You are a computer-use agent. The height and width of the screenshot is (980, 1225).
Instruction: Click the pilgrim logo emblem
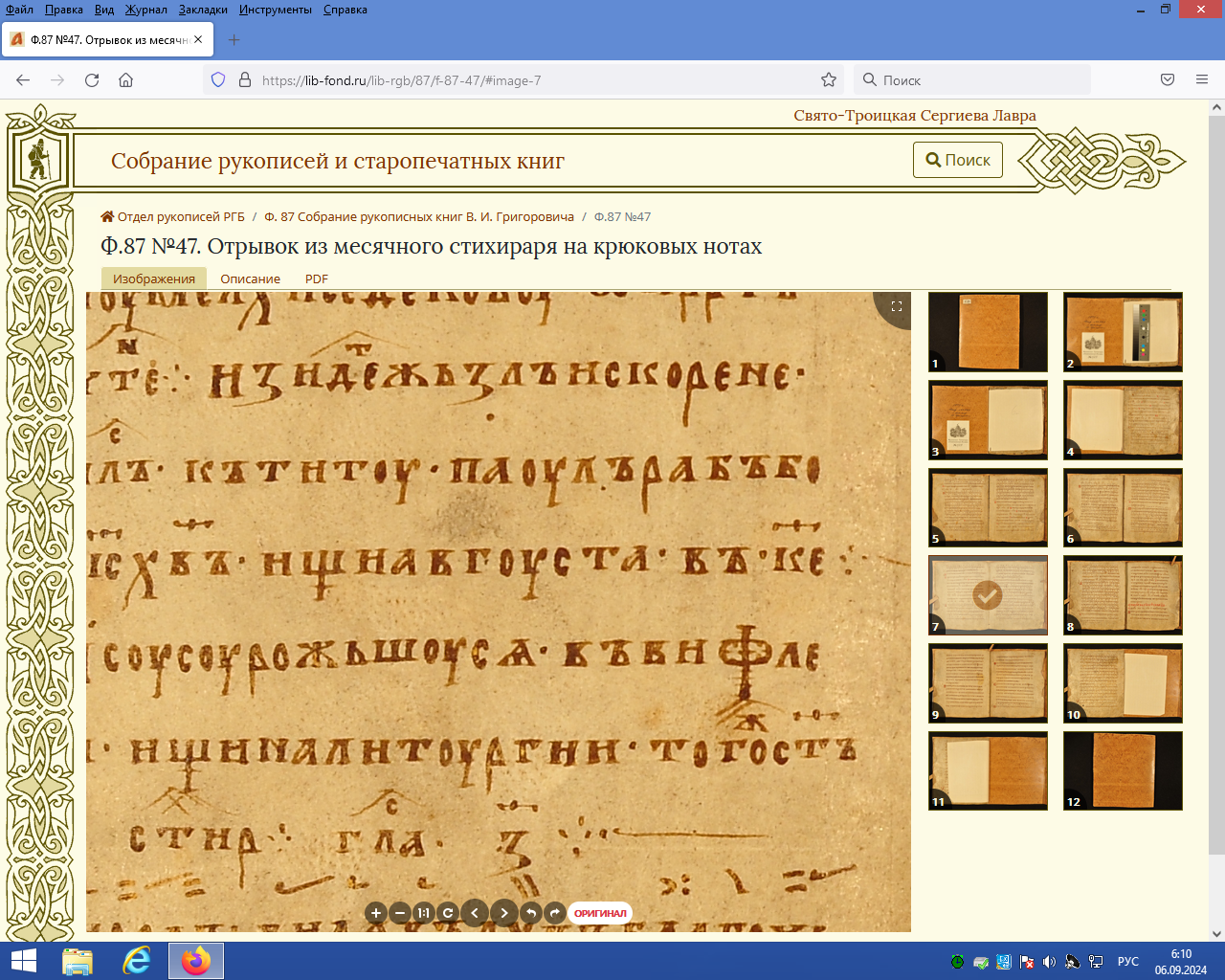click(x=39, y=160)
